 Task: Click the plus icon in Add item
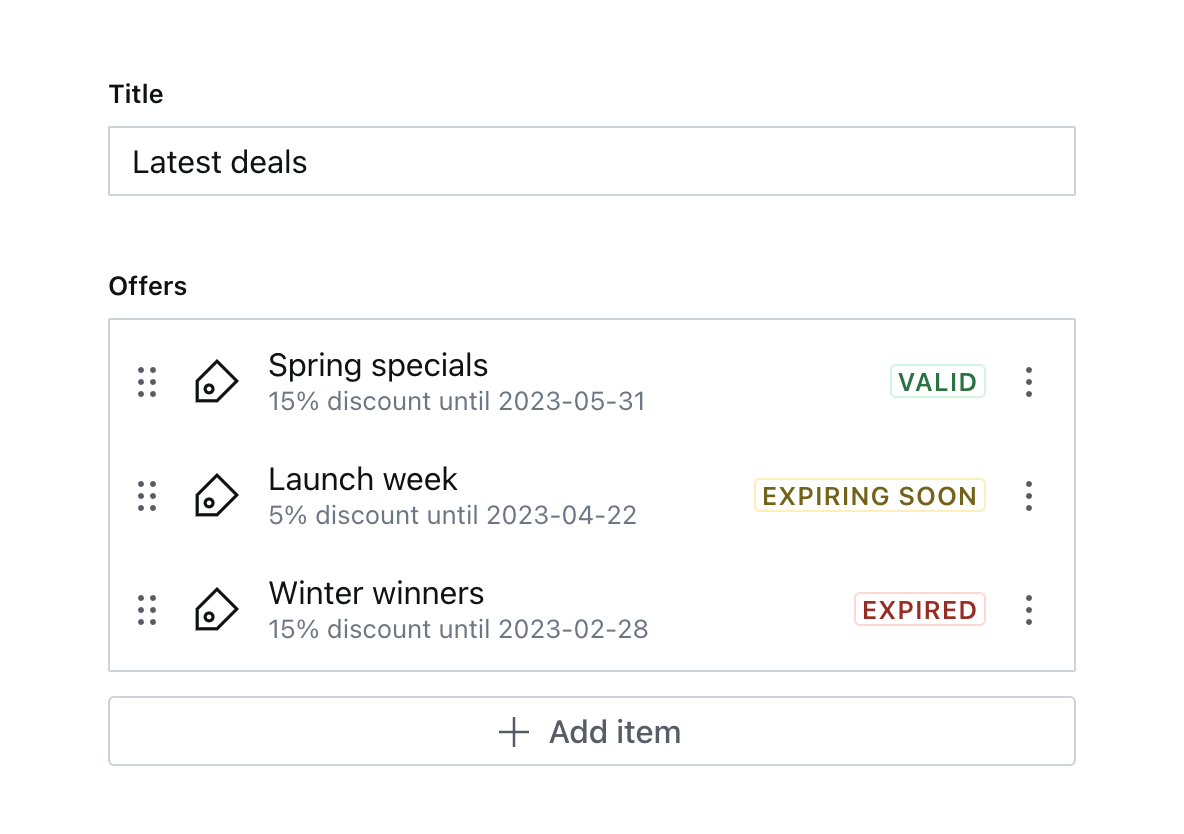click(512, 731)
